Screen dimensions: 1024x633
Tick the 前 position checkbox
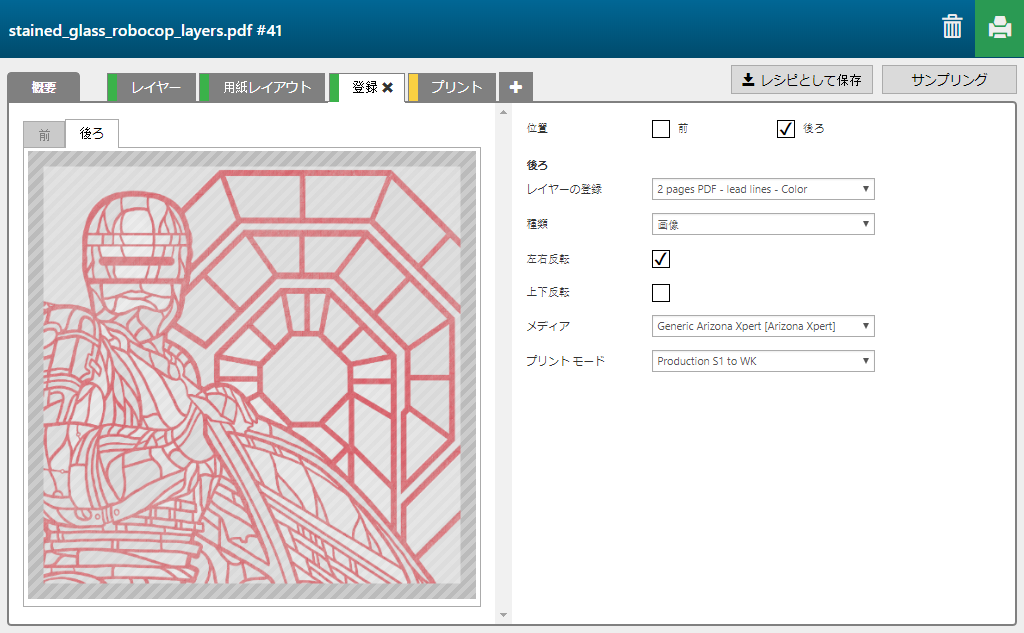pos(661,129)
